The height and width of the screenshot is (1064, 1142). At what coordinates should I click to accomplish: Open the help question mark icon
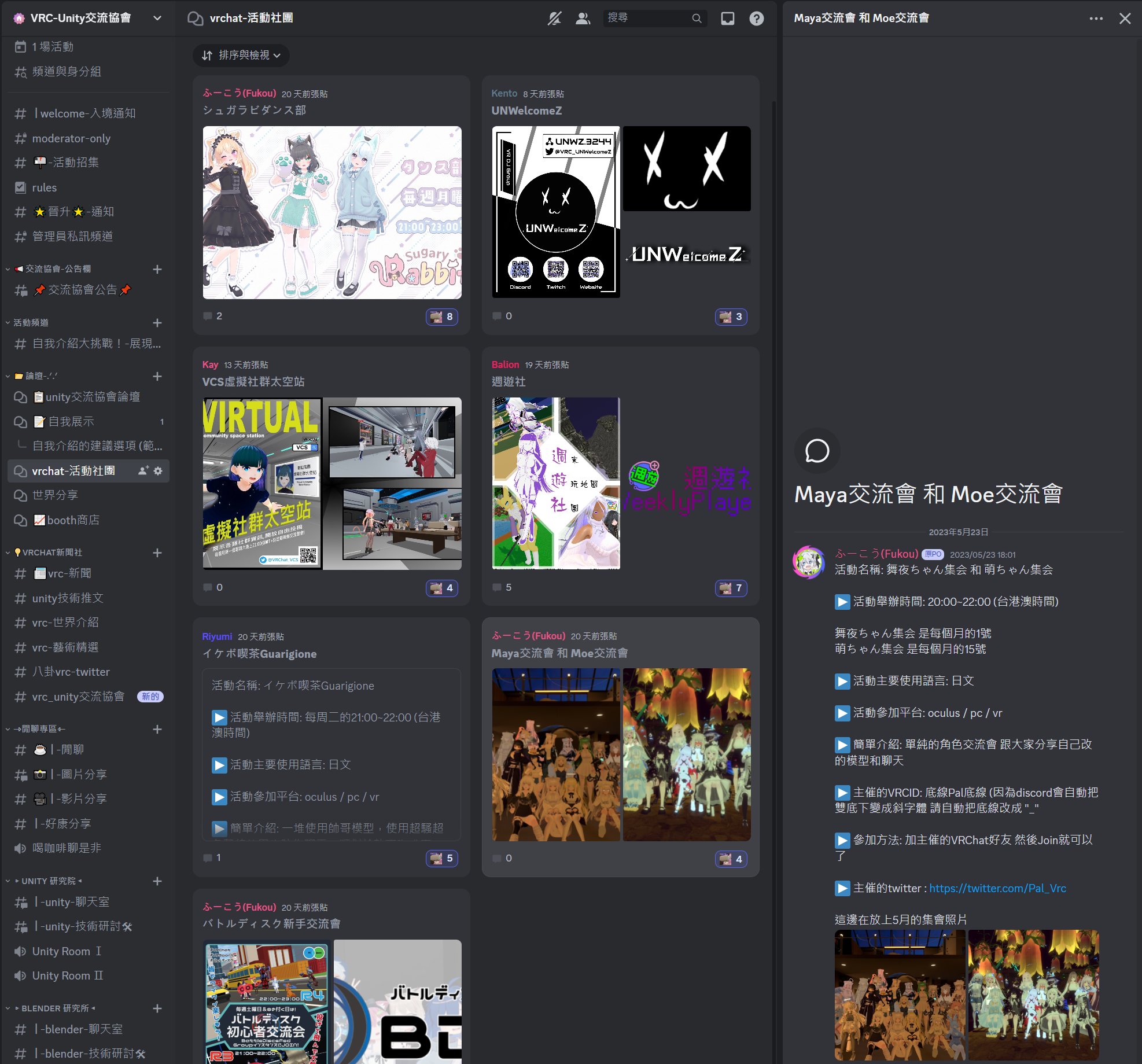tap(757, 18)
